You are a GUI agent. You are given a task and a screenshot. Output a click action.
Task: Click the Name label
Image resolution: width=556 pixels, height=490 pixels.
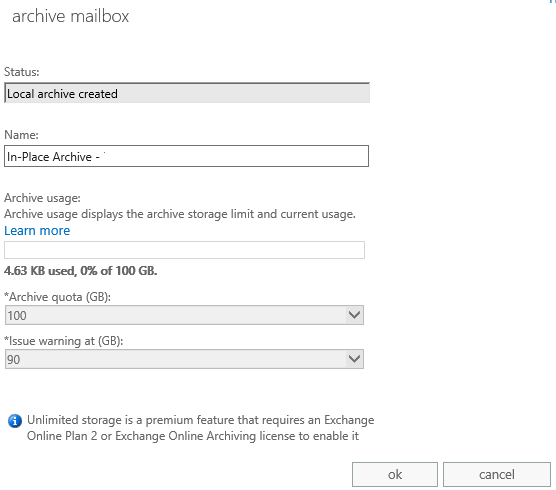coord(21,135)
